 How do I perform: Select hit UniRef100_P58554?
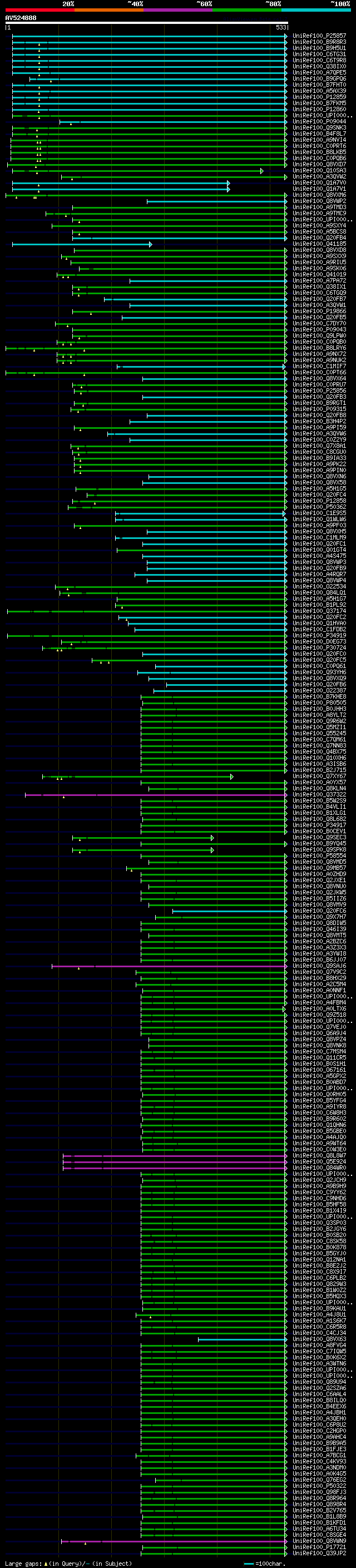319,856
